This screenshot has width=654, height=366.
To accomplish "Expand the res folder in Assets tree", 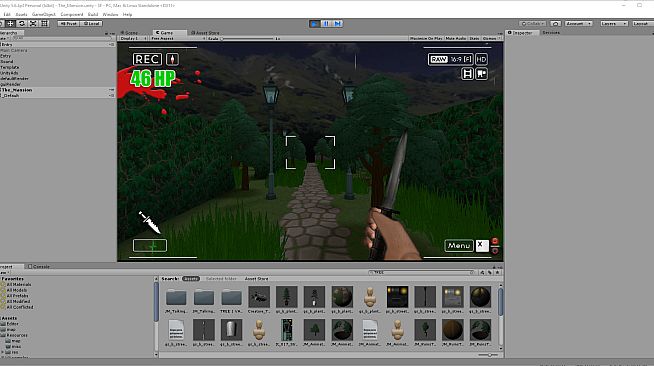I will 2,352.
